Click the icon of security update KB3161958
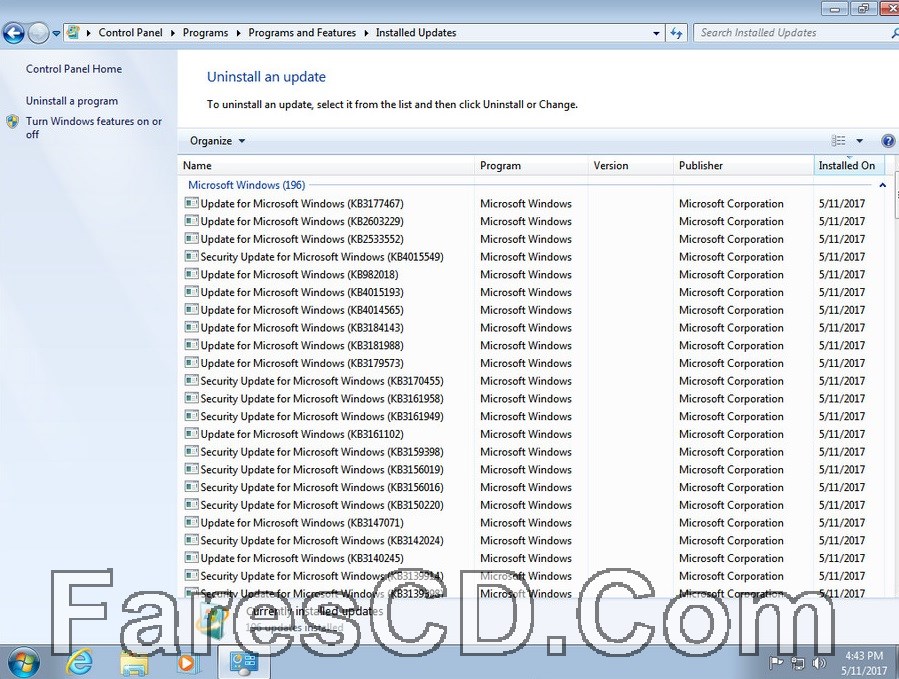The width and height of the screenshot is (899, 679). coord(191,399)
